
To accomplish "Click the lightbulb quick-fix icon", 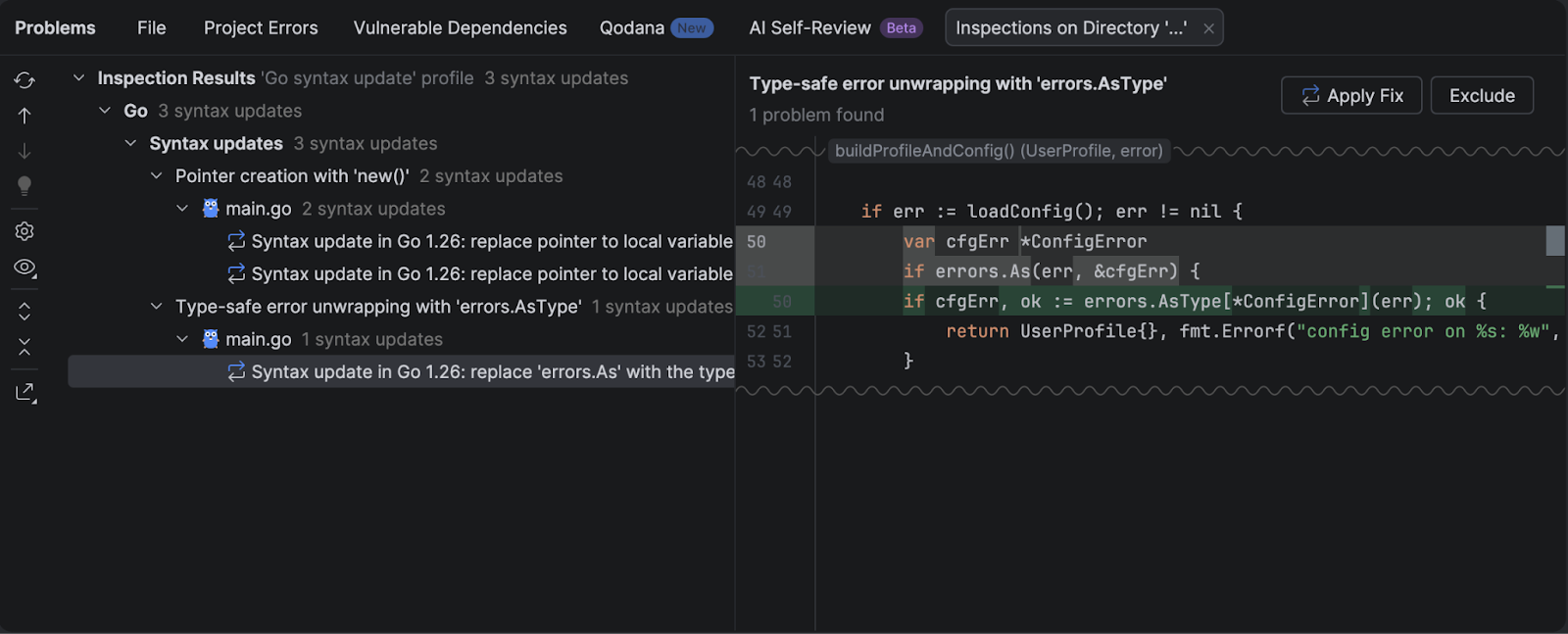I will pyautogui.click(x=24, y=186).
